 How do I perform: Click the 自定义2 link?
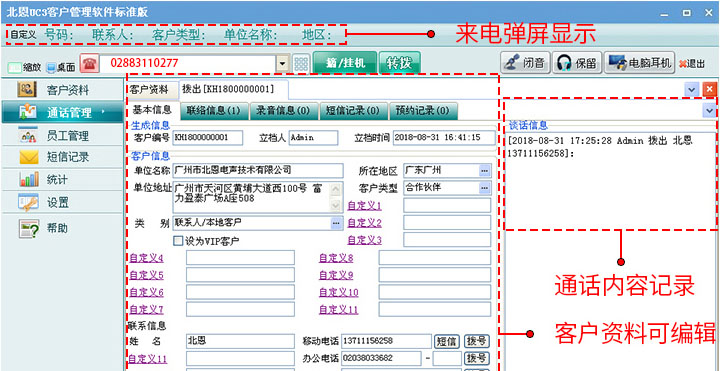(365, 223)
